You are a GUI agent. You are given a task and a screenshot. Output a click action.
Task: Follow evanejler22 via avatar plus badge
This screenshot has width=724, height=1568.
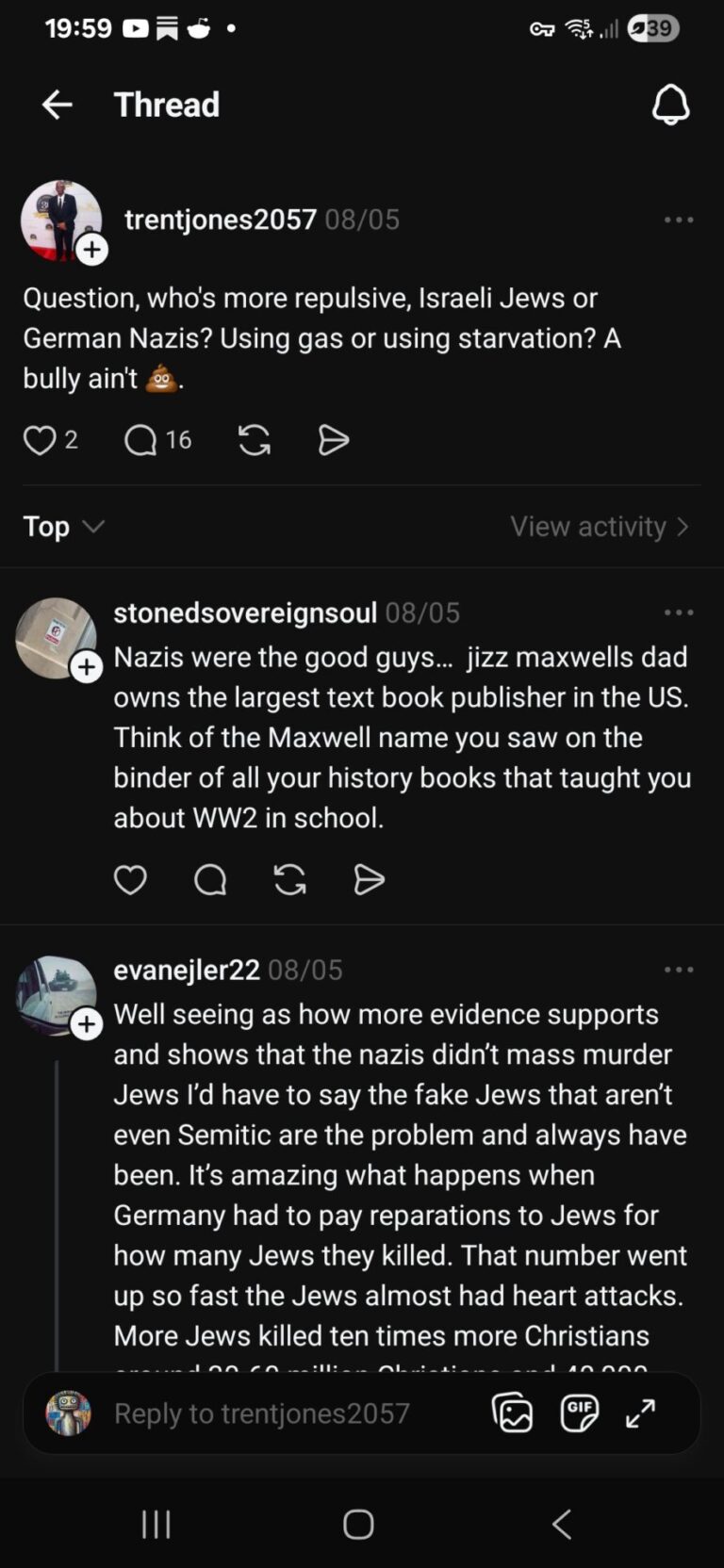tap(86, 1024)
